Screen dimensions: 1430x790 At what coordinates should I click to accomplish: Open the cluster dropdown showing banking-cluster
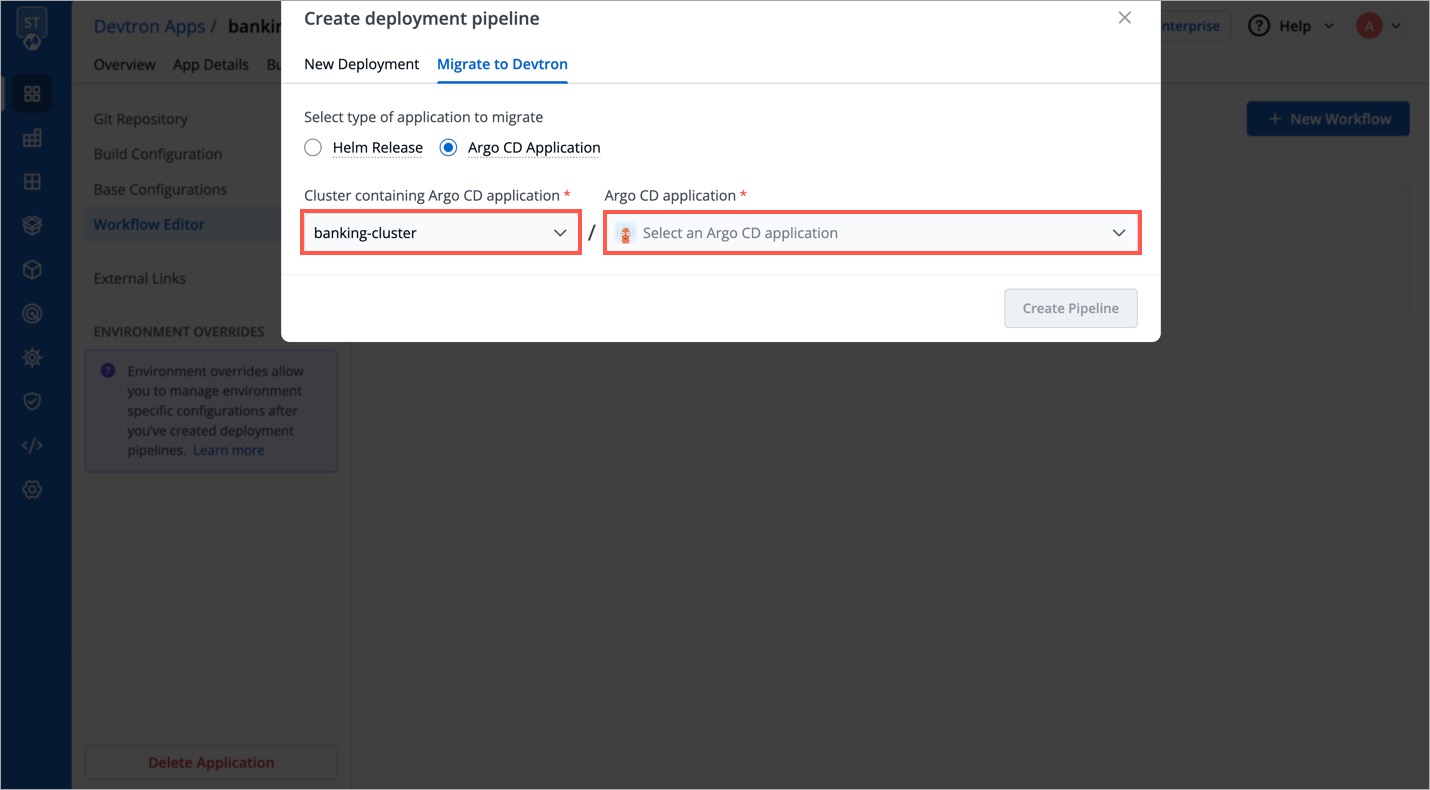coord(440,232)
